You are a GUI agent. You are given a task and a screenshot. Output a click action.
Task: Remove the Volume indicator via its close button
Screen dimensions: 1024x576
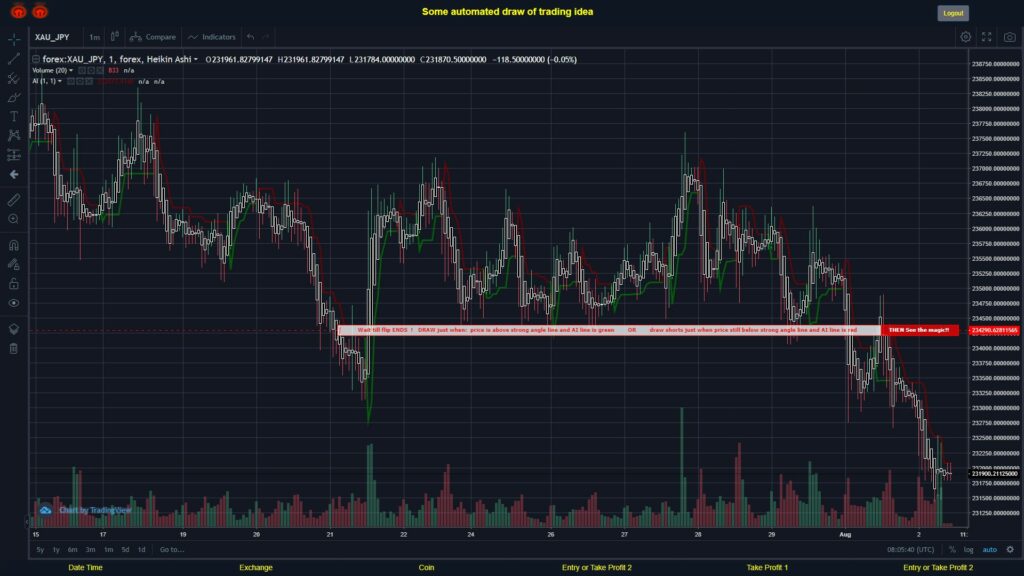pyautogui.click(x=100, y=71)
